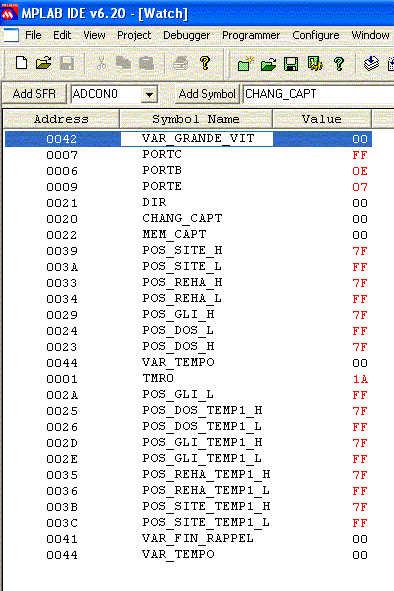The width and height of the screenshot is (394, 591).
Task: Click the Paste clipboard icon
Action: [146, 63]
